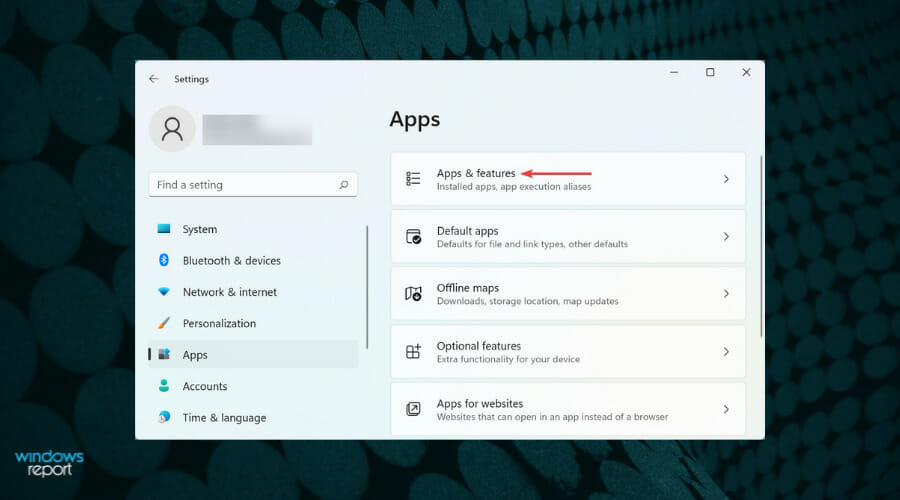Click the Apps sidebar icon

tap(164, 354)
